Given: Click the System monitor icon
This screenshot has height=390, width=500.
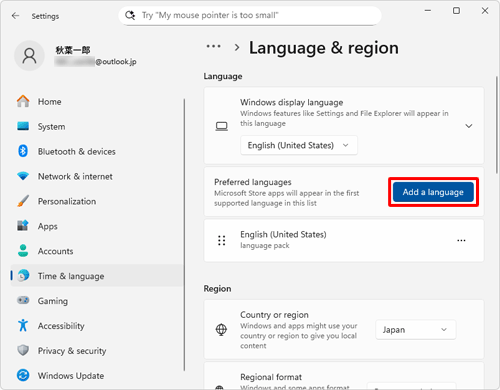Looking at the screenshot, I should 23,126.
